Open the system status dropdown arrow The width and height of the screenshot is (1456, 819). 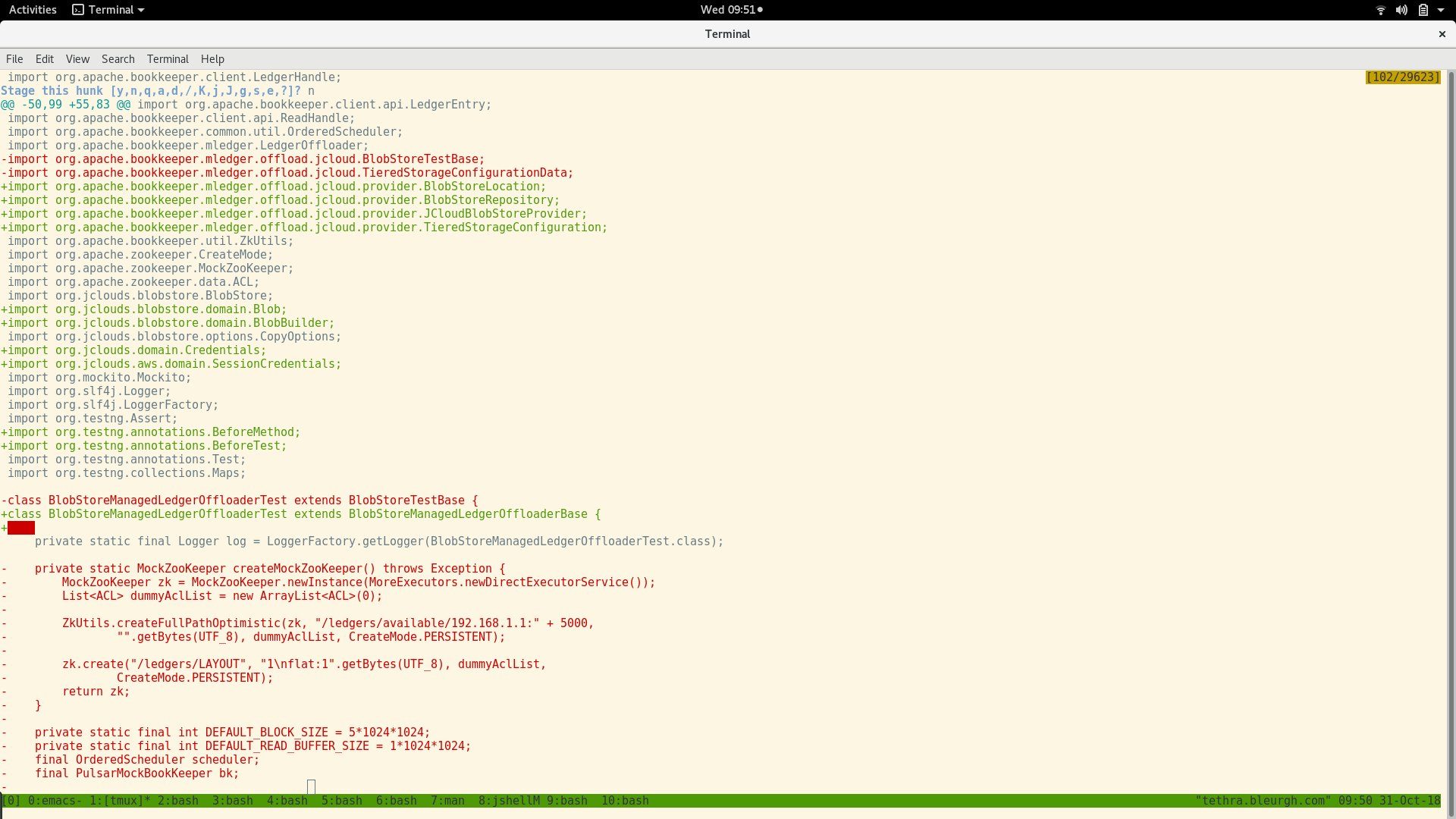coord(1440,10)
